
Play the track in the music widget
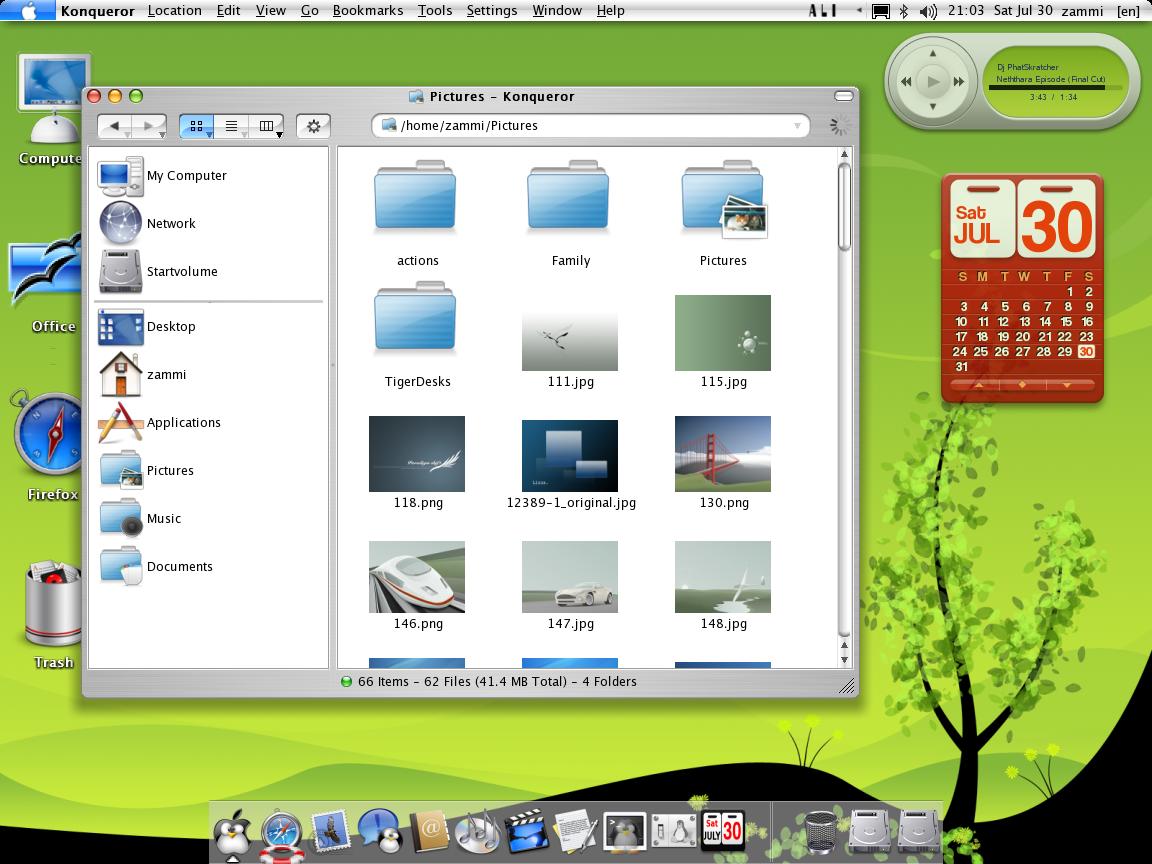933,81
